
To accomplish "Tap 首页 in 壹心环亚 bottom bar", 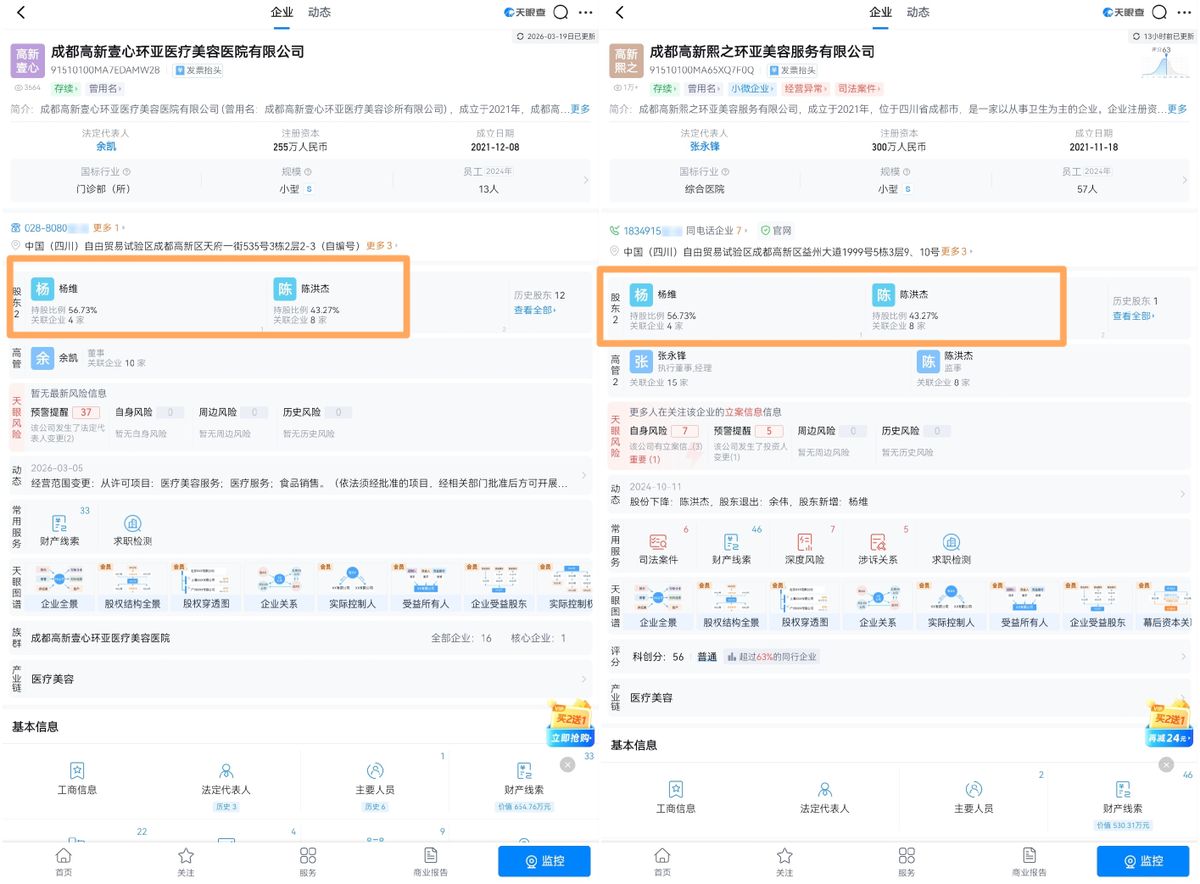I will (x=63, y=862).
